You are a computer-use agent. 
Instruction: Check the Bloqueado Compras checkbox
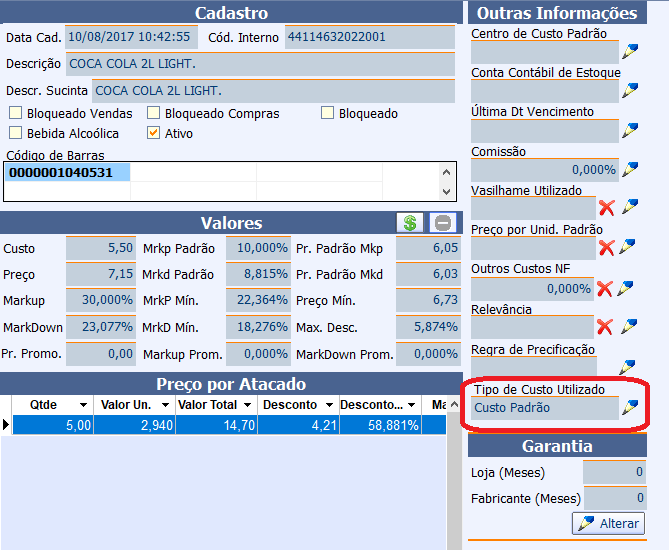click(153, 114)
